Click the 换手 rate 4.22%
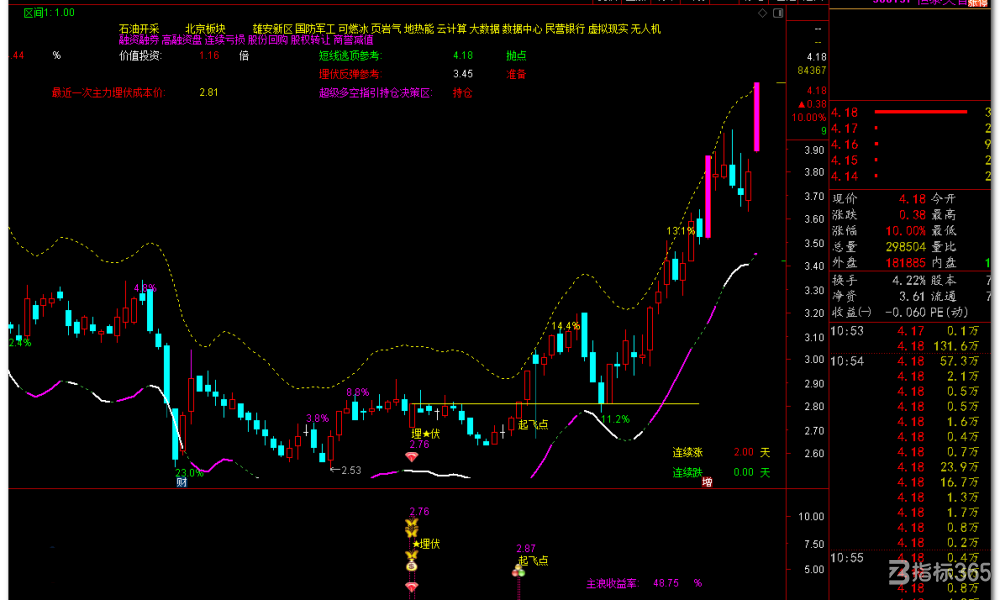This screenshot has height=600, width=1000. coord(909,280)
